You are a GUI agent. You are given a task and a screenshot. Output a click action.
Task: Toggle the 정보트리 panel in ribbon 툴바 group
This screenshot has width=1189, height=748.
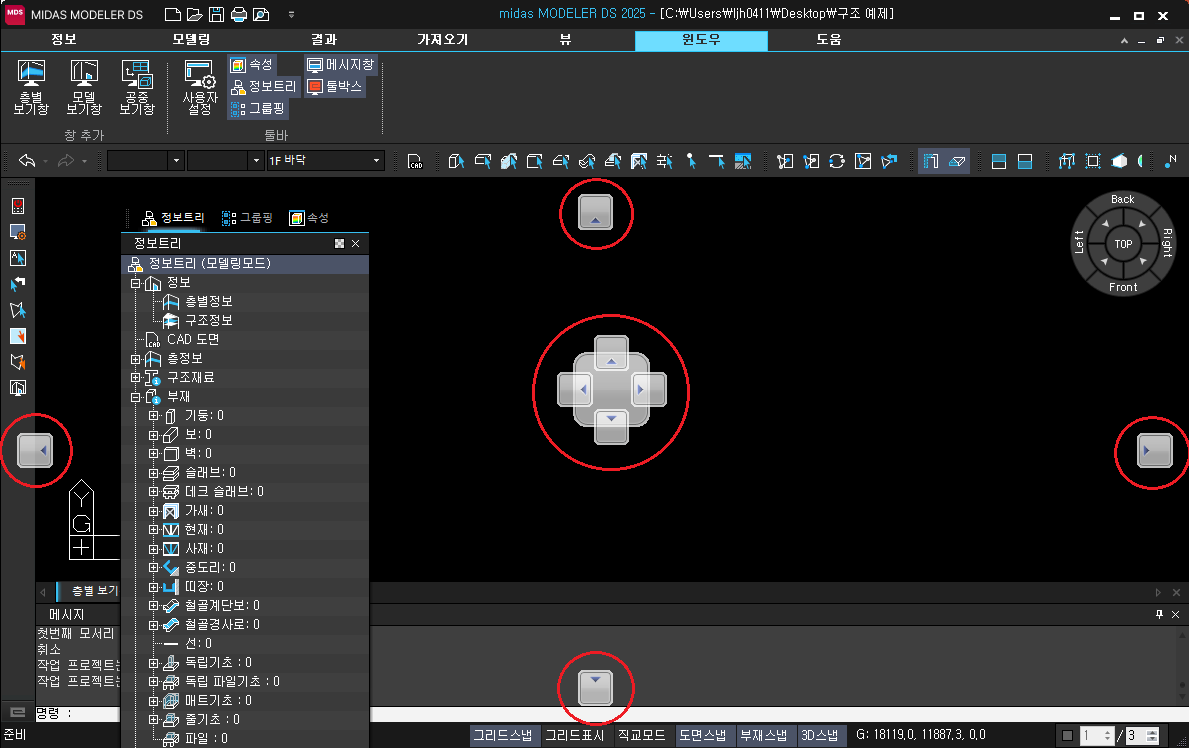coord(263,86)
